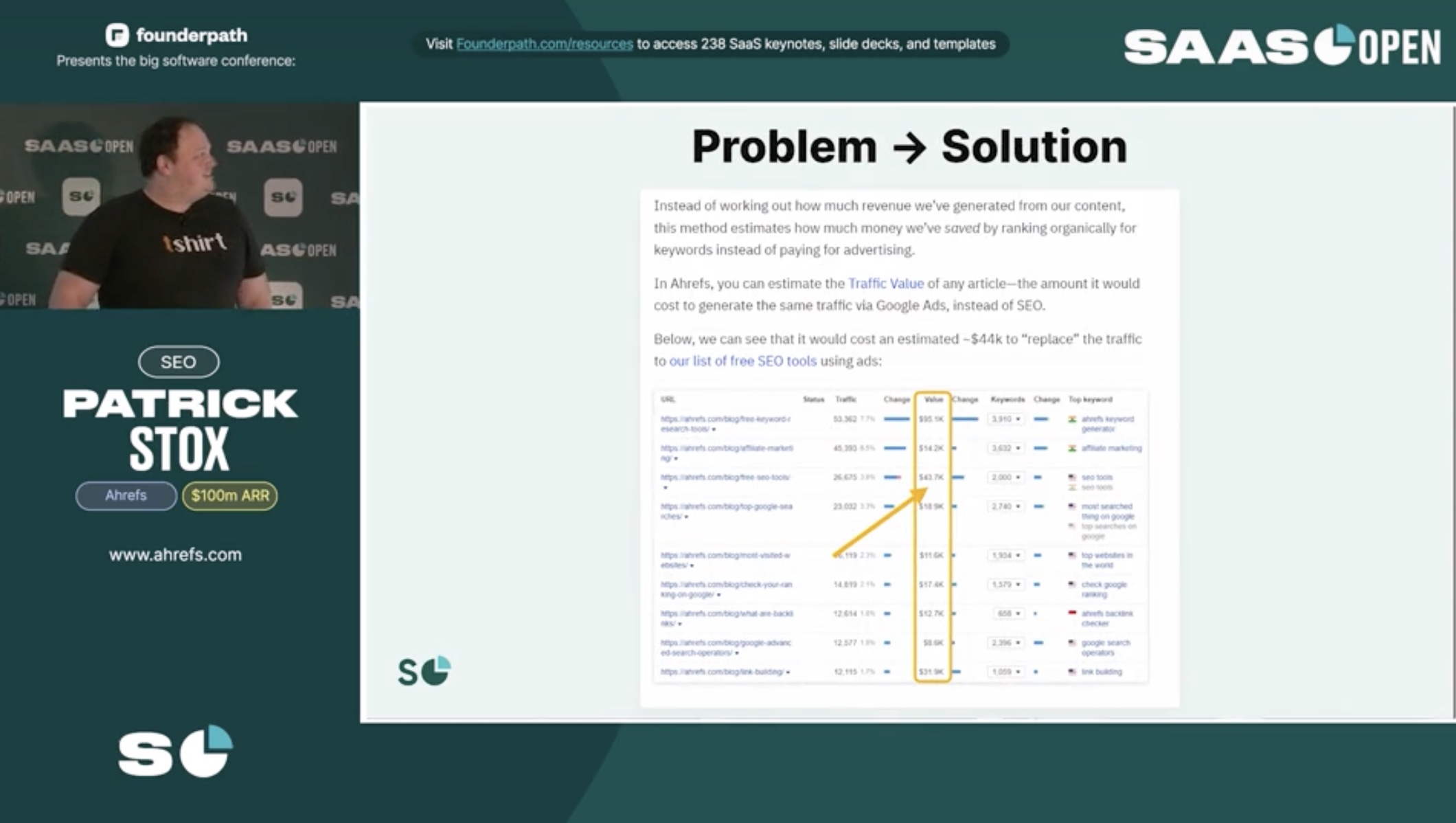Open keywords dropdown in google search operators row

pyautogui.click(x=1006, y=643)
